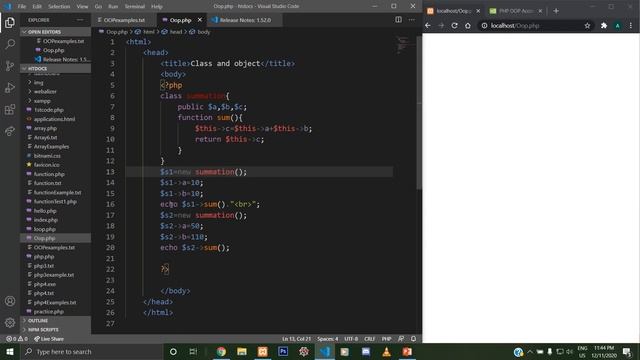Collapse the Open Editors section
This screenshot has width=640, height=360.
(x=56, y=32)
